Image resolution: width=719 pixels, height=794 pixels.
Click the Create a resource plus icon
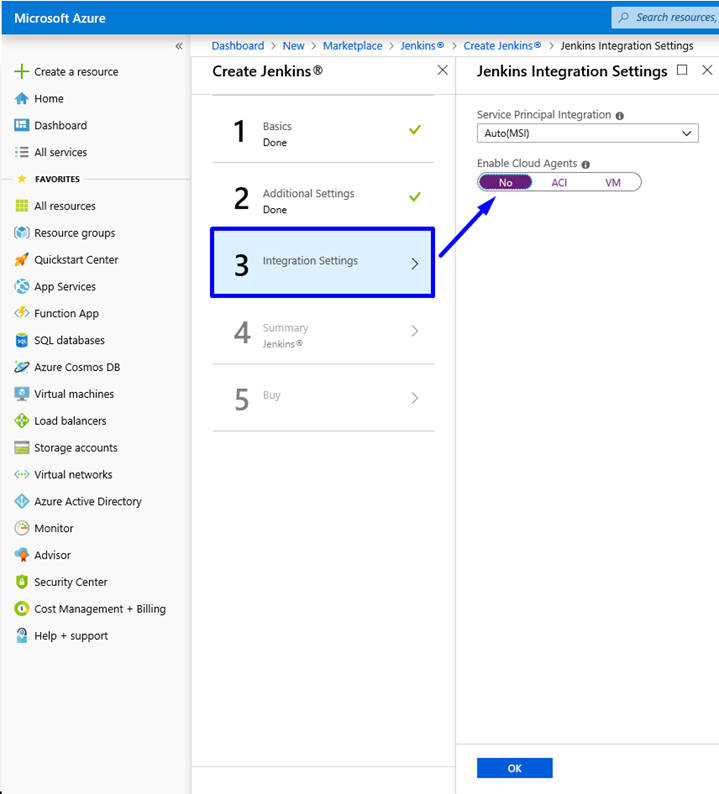tap(21, 71)
